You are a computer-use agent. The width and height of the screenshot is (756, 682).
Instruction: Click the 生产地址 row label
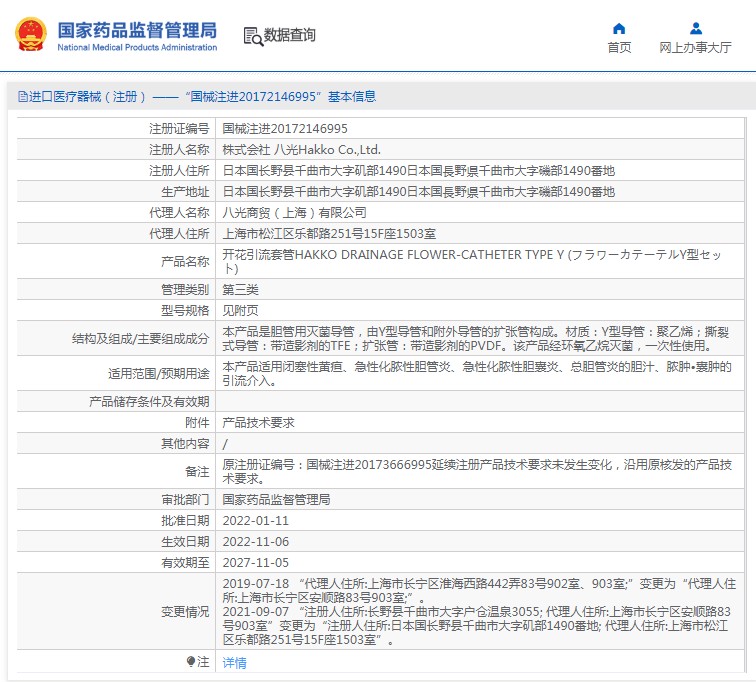[185, 192]
